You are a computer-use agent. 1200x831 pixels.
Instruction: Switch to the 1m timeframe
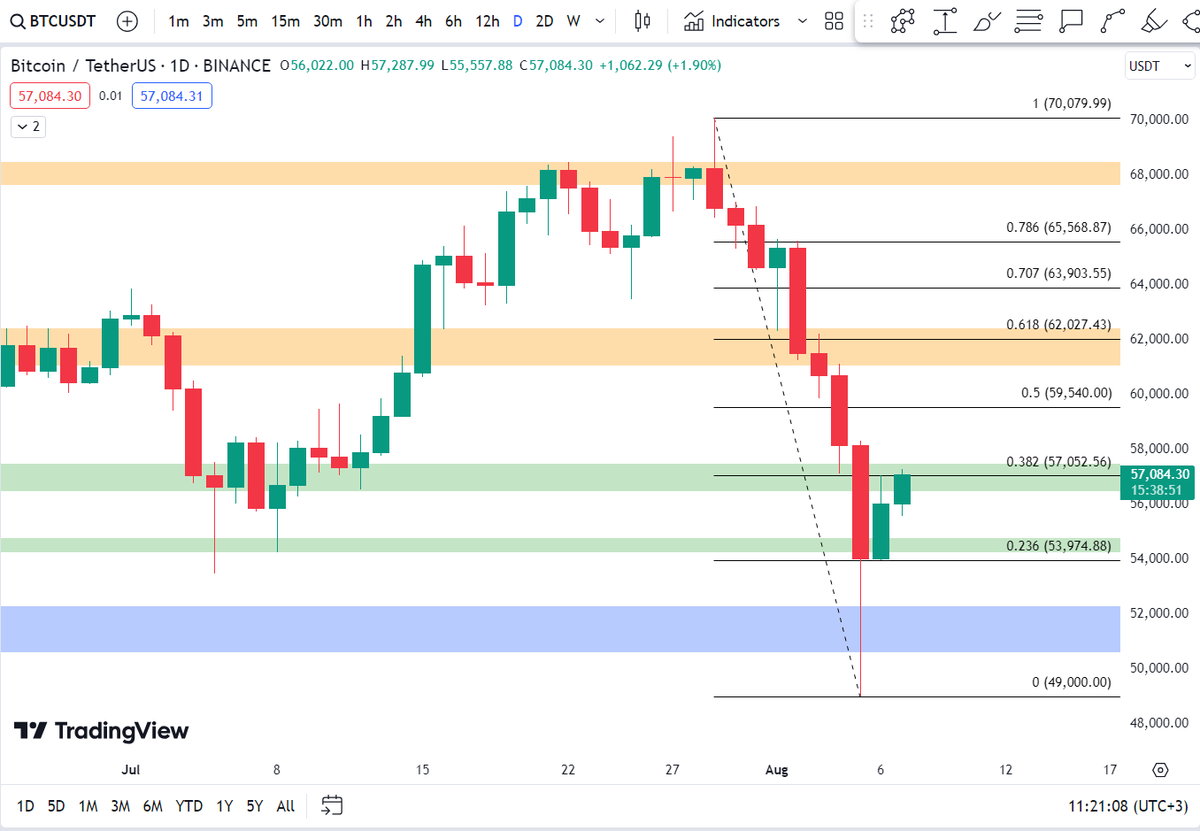pos(179,21)
